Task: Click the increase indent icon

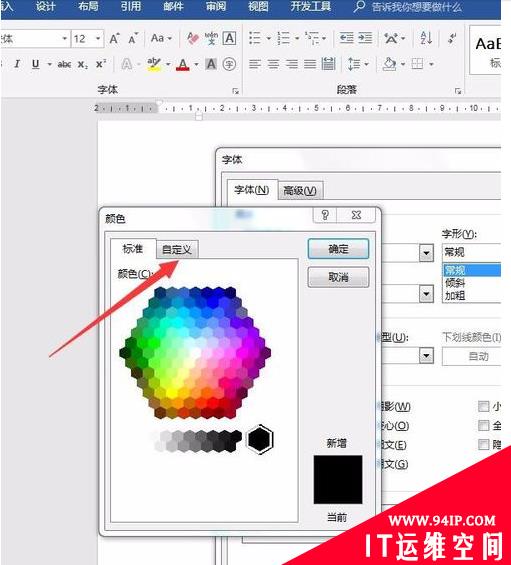Action: click(365, 38)
